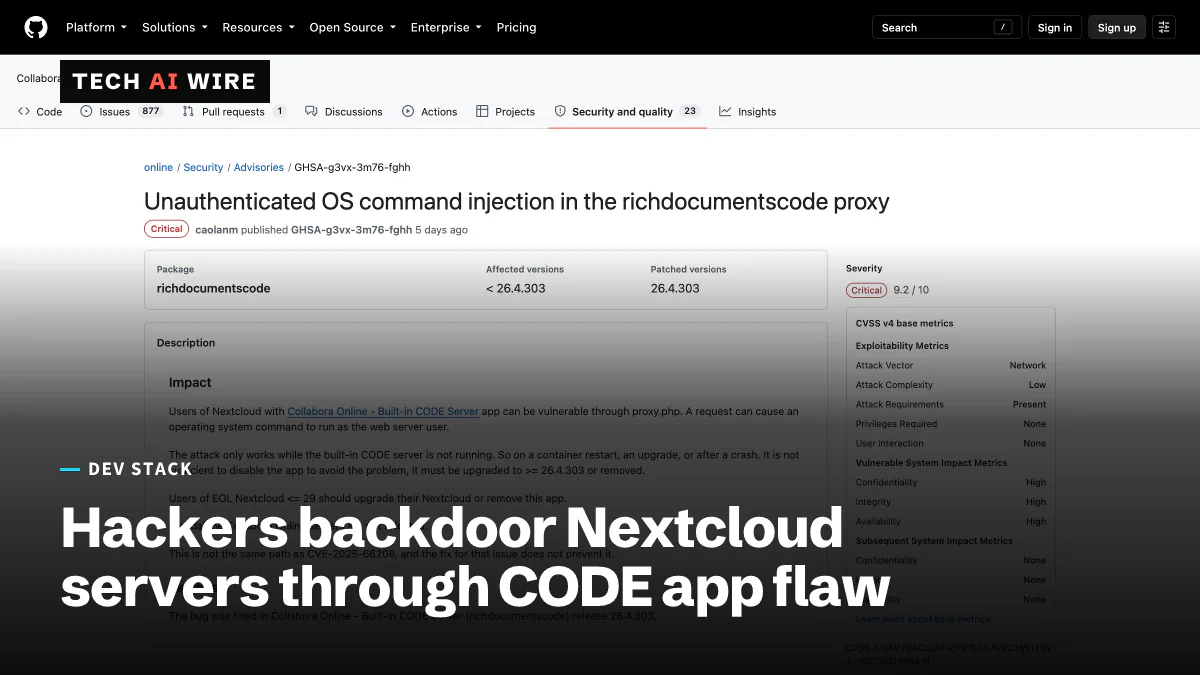Open the Pricing menu item

click(516, 27)
